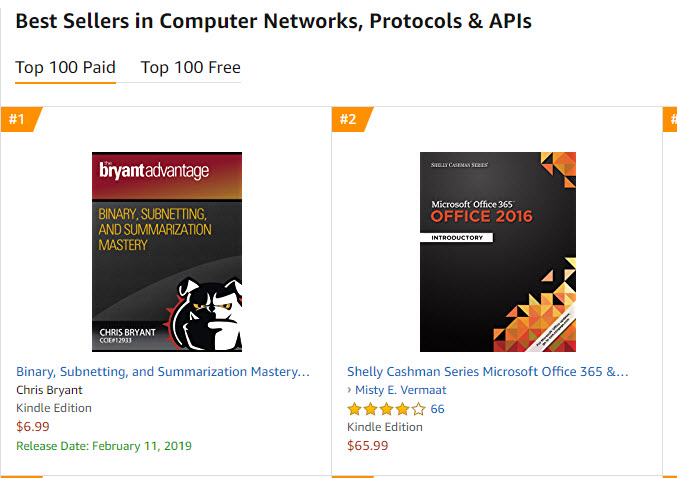Image resolution: width=677 pixels, height=478 pixels.
Task: Click the $65.99 price
Action: click(367, 445)
